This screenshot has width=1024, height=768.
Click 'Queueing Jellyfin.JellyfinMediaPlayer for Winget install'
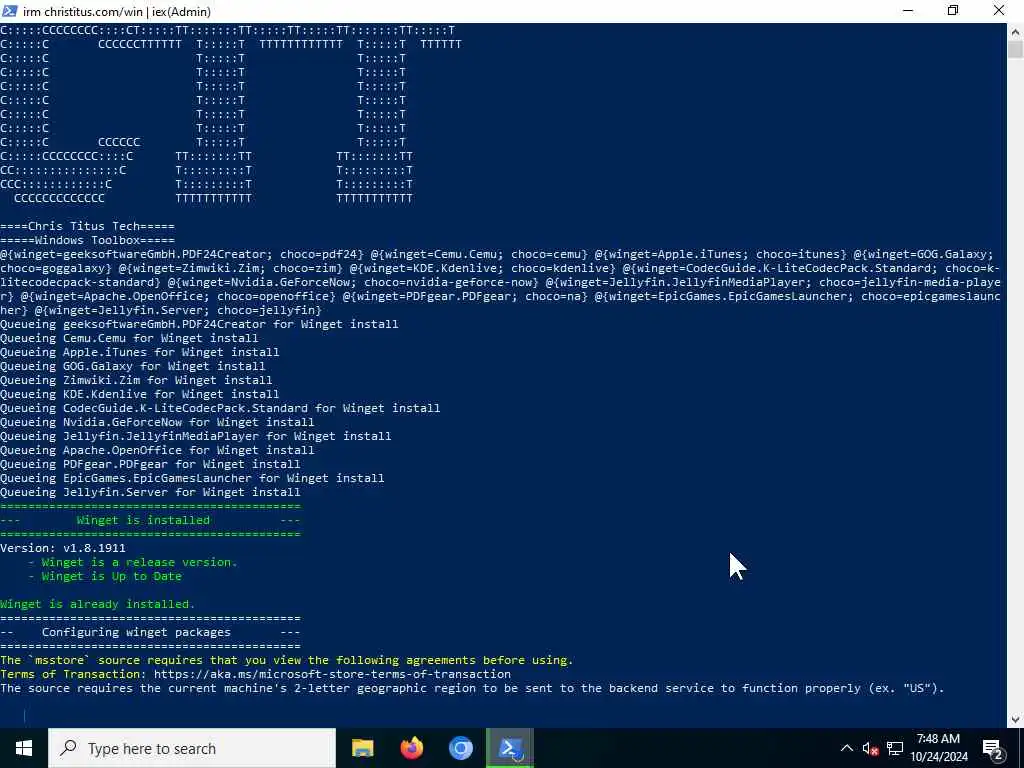(x=196, y=436)
